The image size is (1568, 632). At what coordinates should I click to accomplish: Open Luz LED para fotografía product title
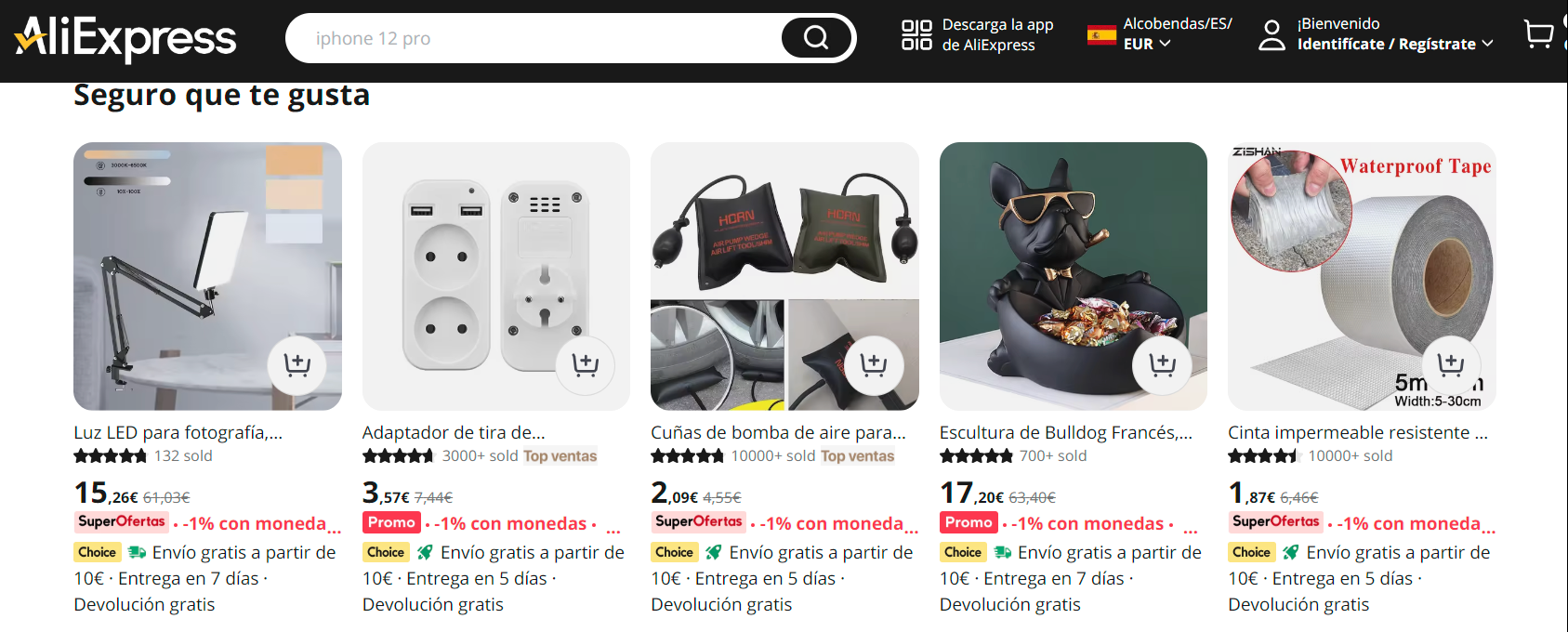tap(178, 432)
